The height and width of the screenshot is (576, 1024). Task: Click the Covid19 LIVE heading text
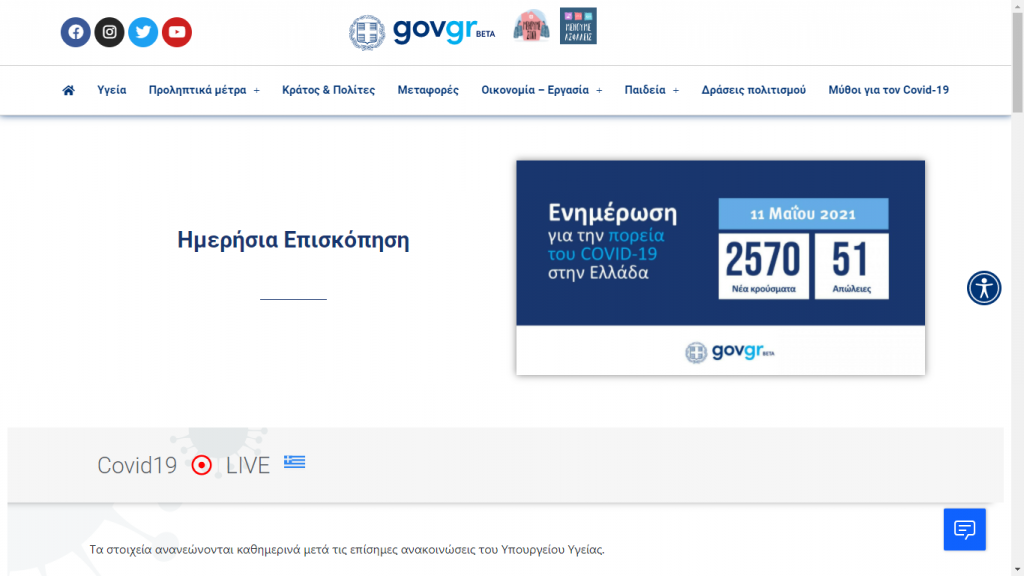[x=184, y=466]
